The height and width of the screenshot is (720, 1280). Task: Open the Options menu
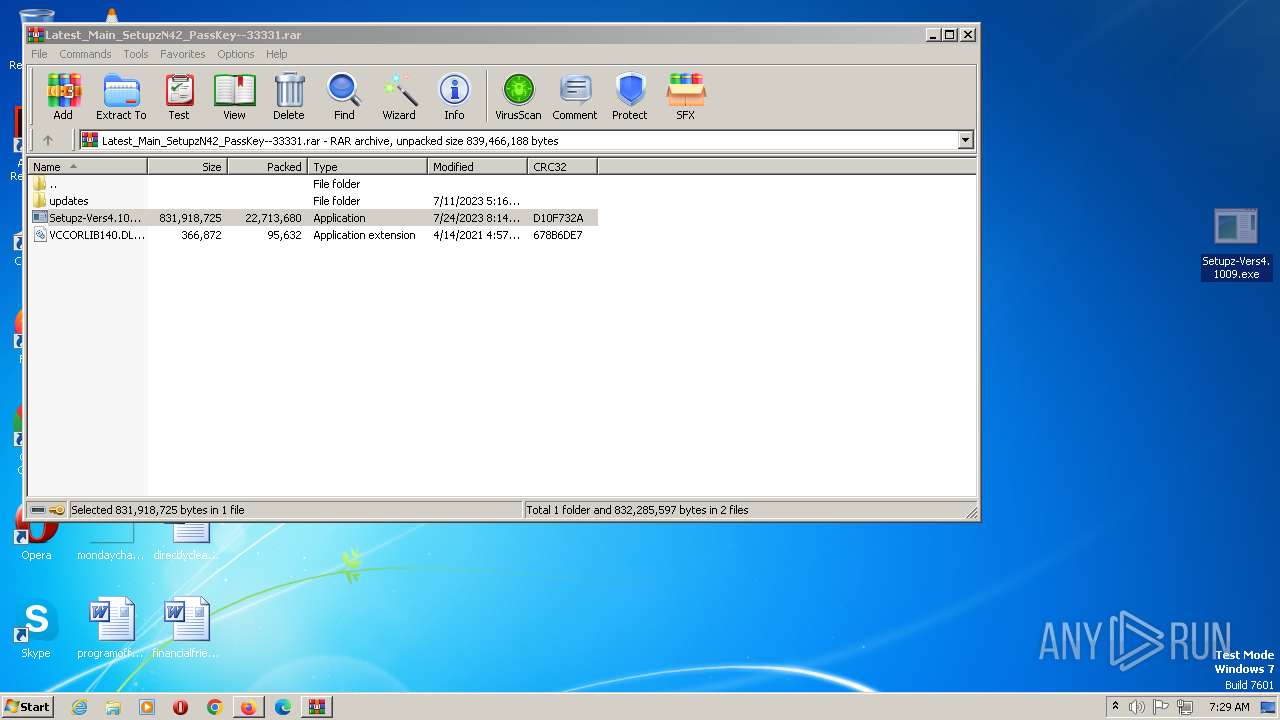coord(236,54)
